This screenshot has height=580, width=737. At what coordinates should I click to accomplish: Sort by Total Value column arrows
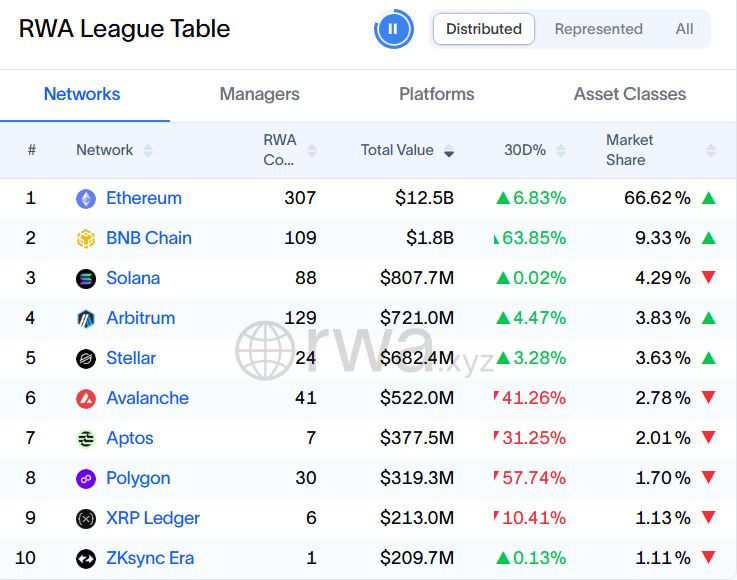click(x=449, y=150)
